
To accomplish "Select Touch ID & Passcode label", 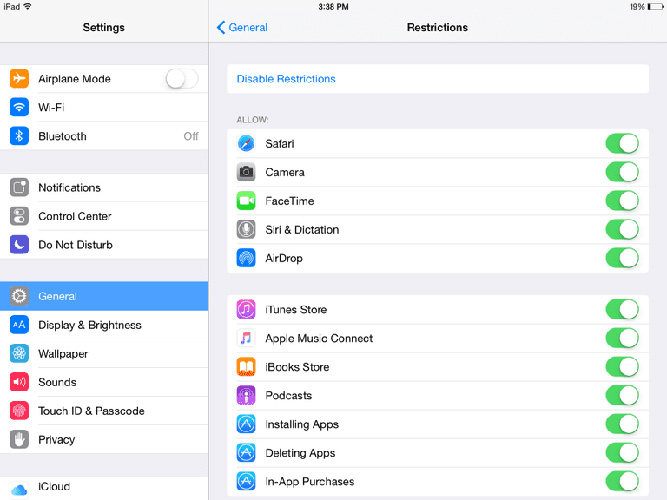I will click(x=91, y=411).
